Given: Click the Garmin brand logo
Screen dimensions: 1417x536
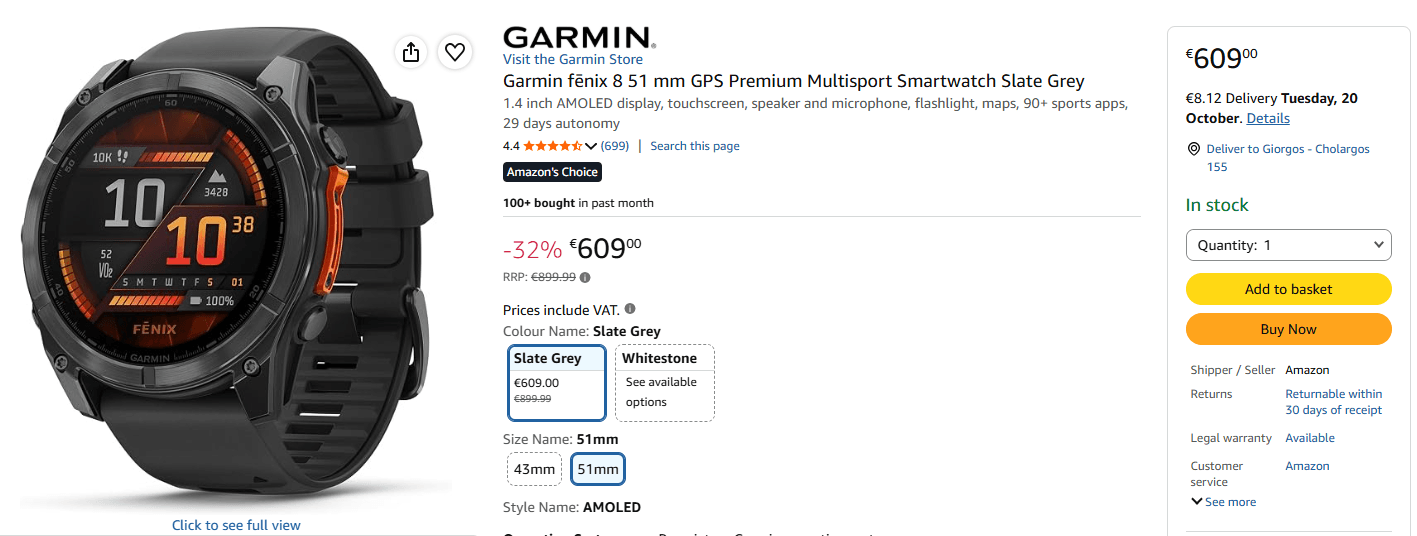Looking at the screenshot, I should [x=579, y=38].
